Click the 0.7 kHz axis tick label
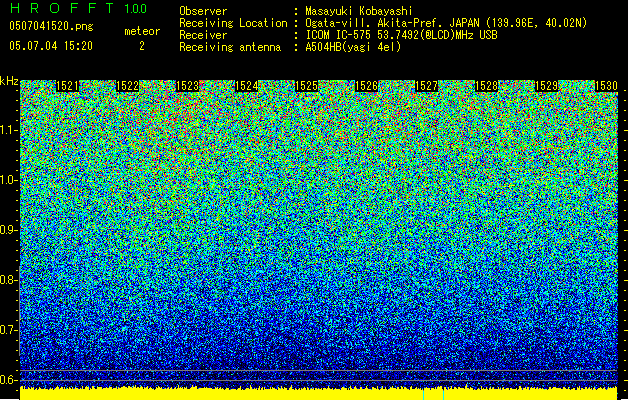This screenshot has height=400, width=629. pyautogui.click(x=8, y=330)
